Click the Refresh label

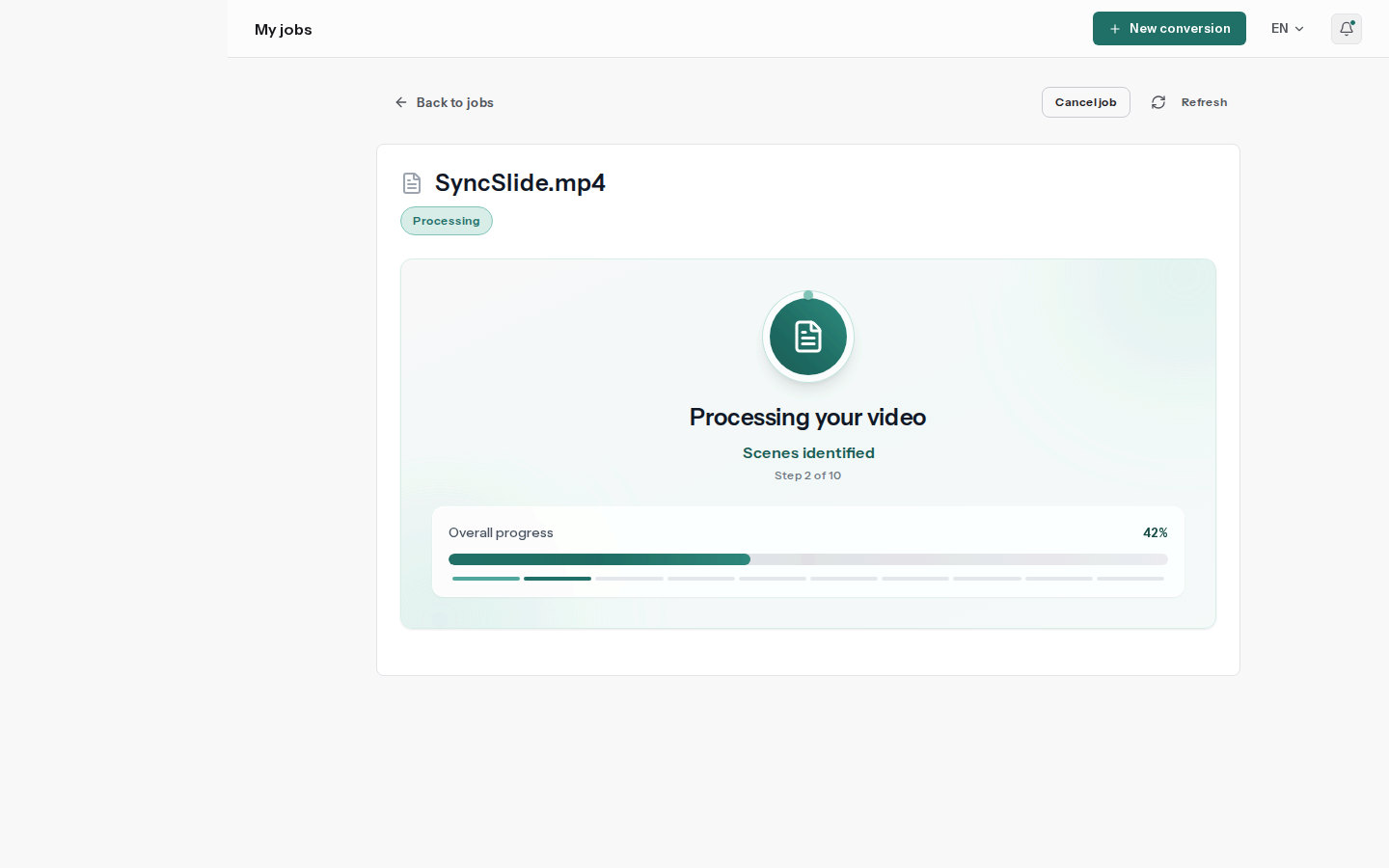point(1204,102)
